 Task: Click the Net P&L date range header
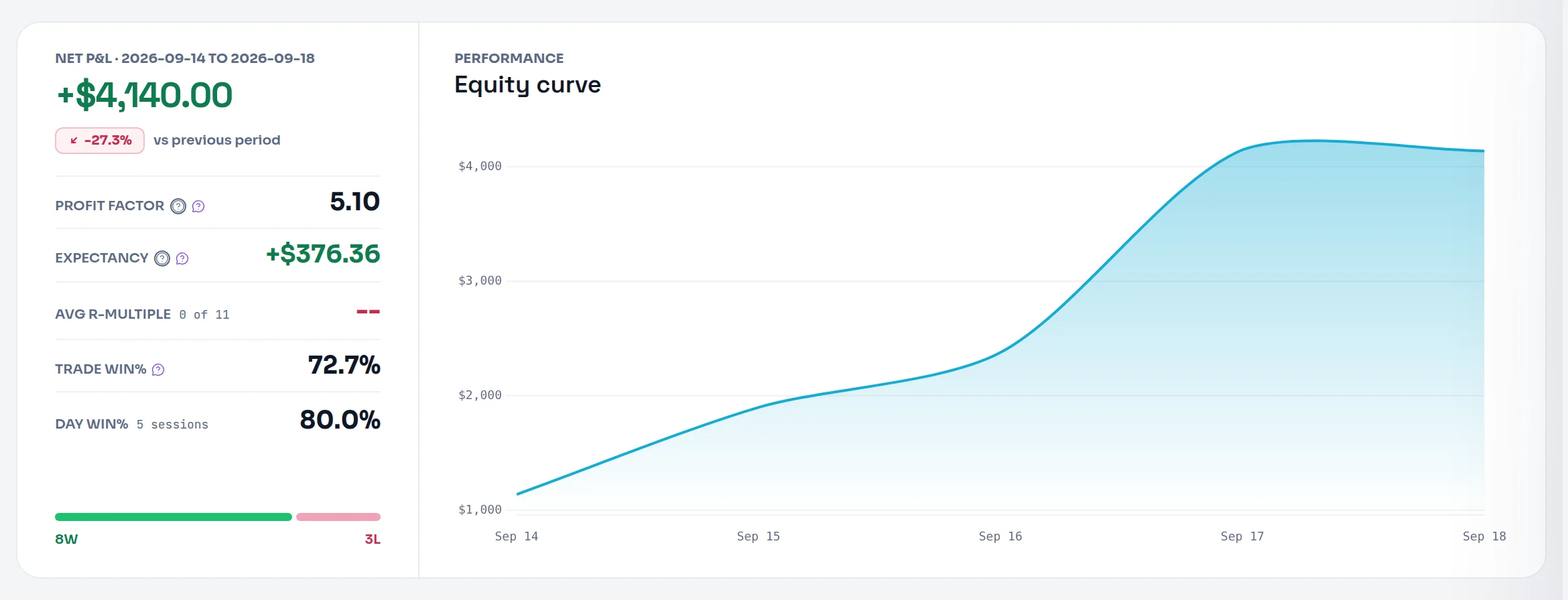(185, 58)
